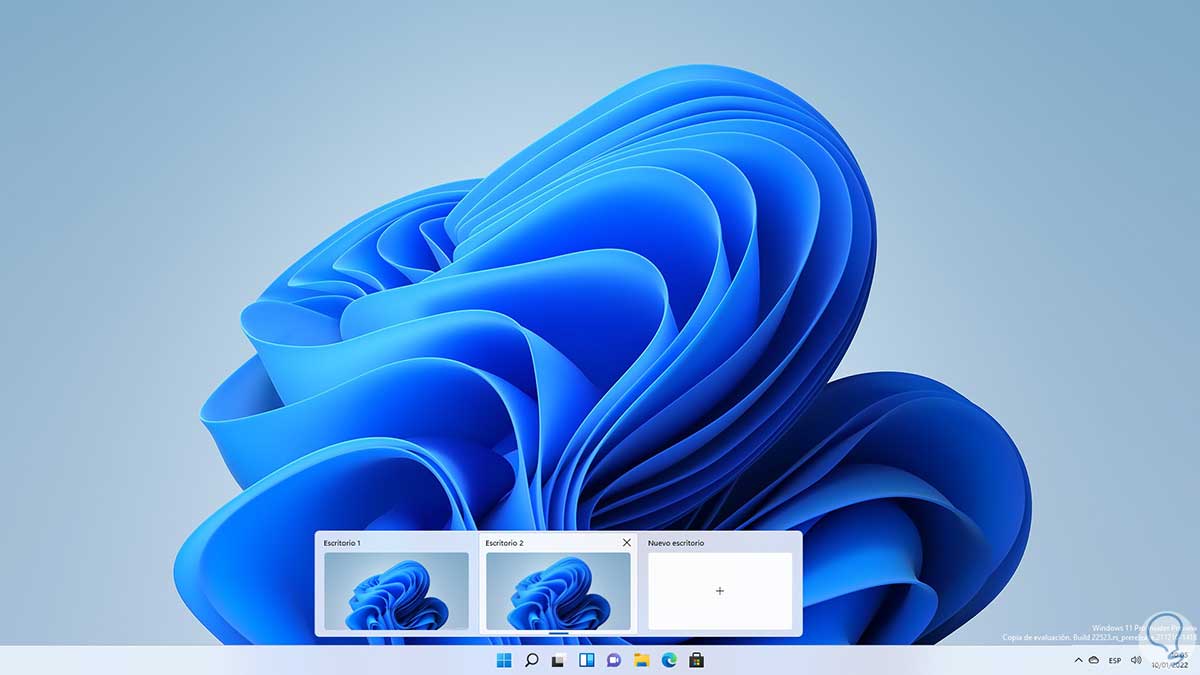Select the Escritorio 2 desktop thumbnail

[x=558, y=591]
